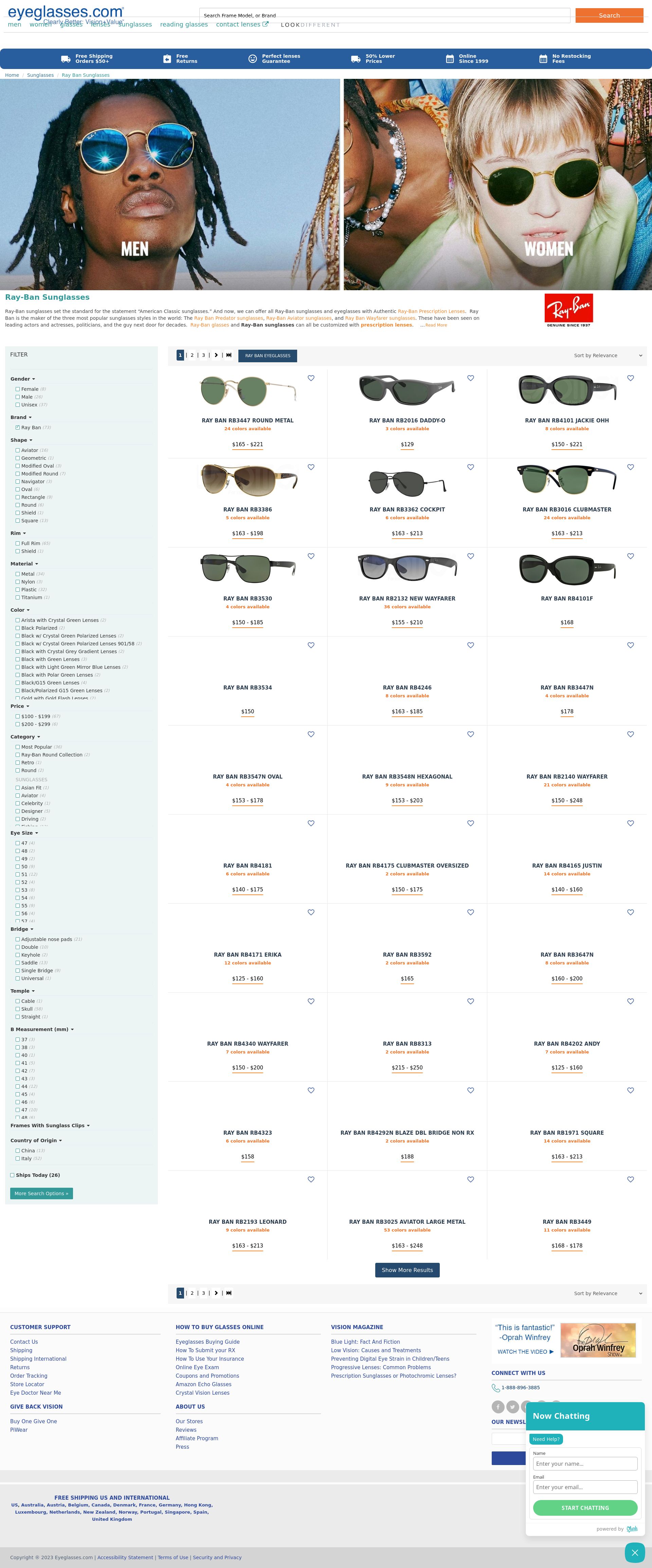Uncheck the Ray Ban brand filter
The image size is (652, 1568).
pos(18,427)
